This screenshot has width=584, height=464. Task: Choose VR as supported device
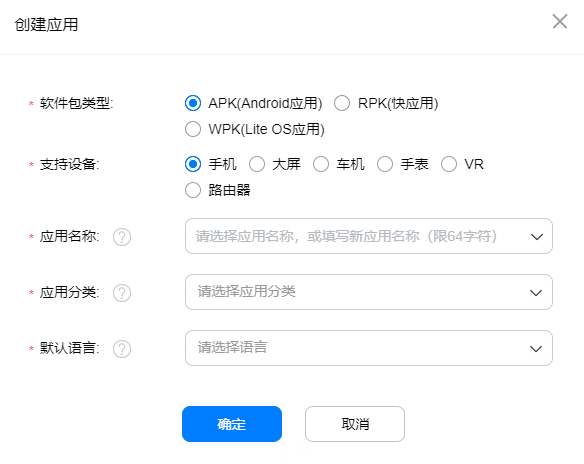pyautogui.click(x=449, y=164)
